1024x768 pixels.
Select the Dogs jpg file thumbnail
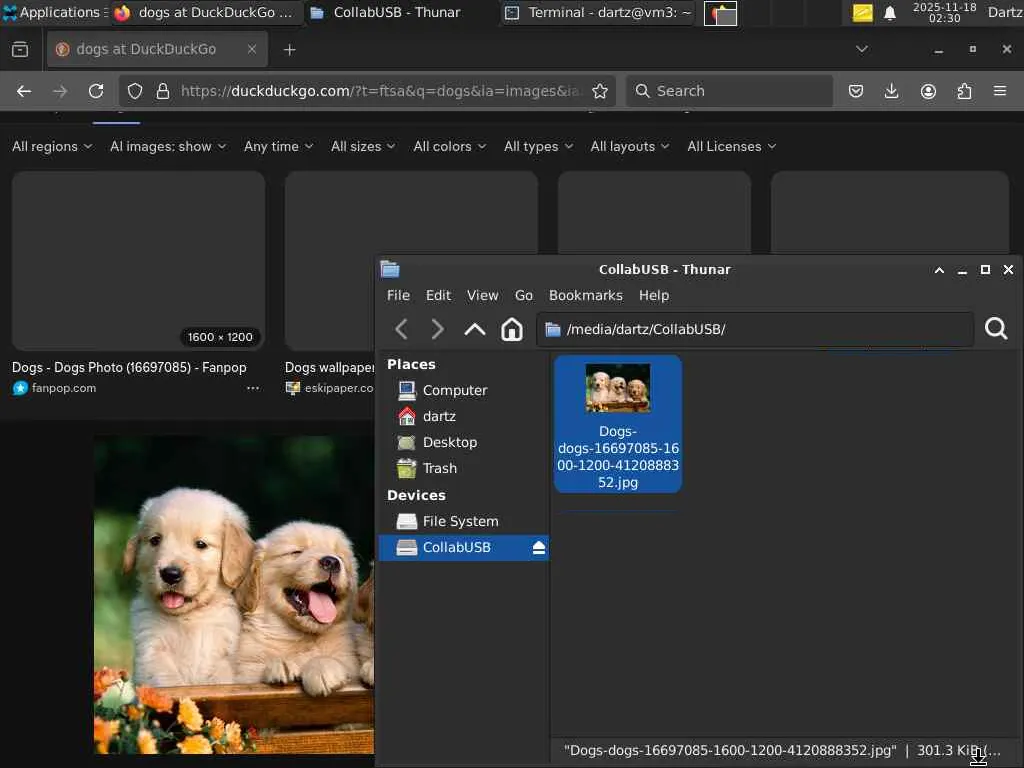tap(618, 388)
